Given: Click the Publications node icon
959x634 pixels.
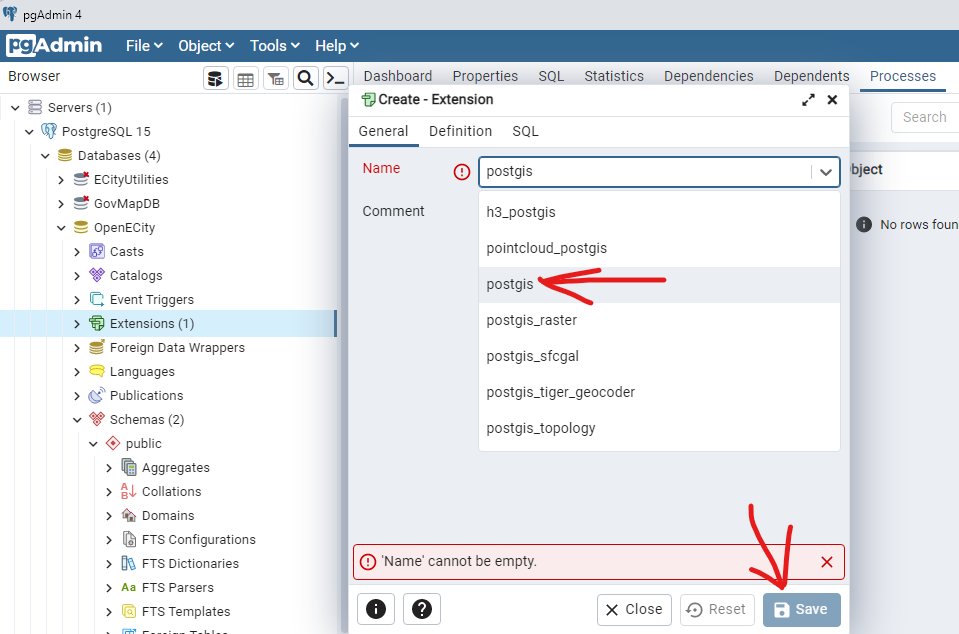Looking at the screenshot, I should pyautogui.click(x=97, y=395).
